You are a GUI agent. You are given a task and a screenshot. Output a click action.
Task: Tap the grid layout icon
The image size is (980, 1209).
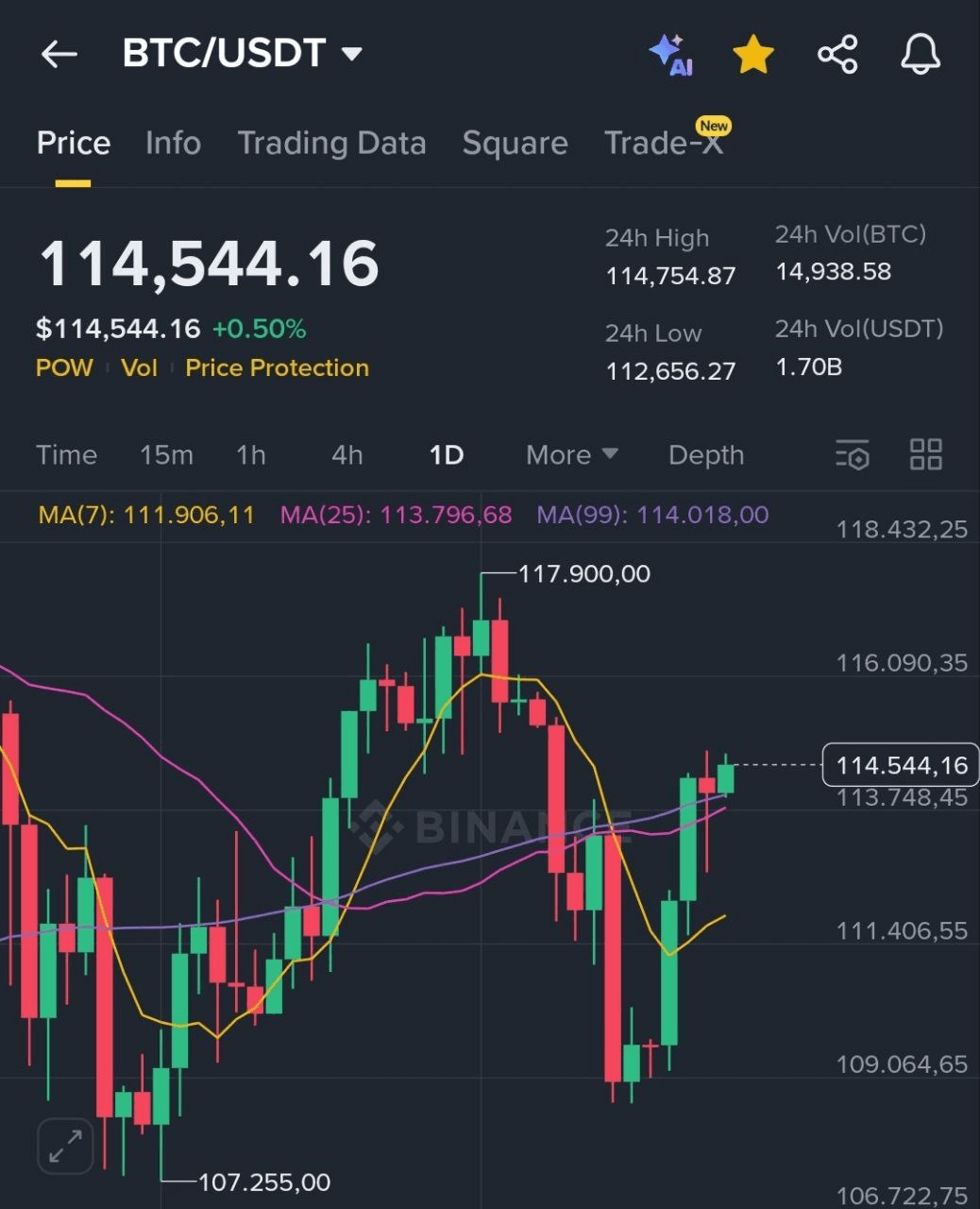pos(925,454)
